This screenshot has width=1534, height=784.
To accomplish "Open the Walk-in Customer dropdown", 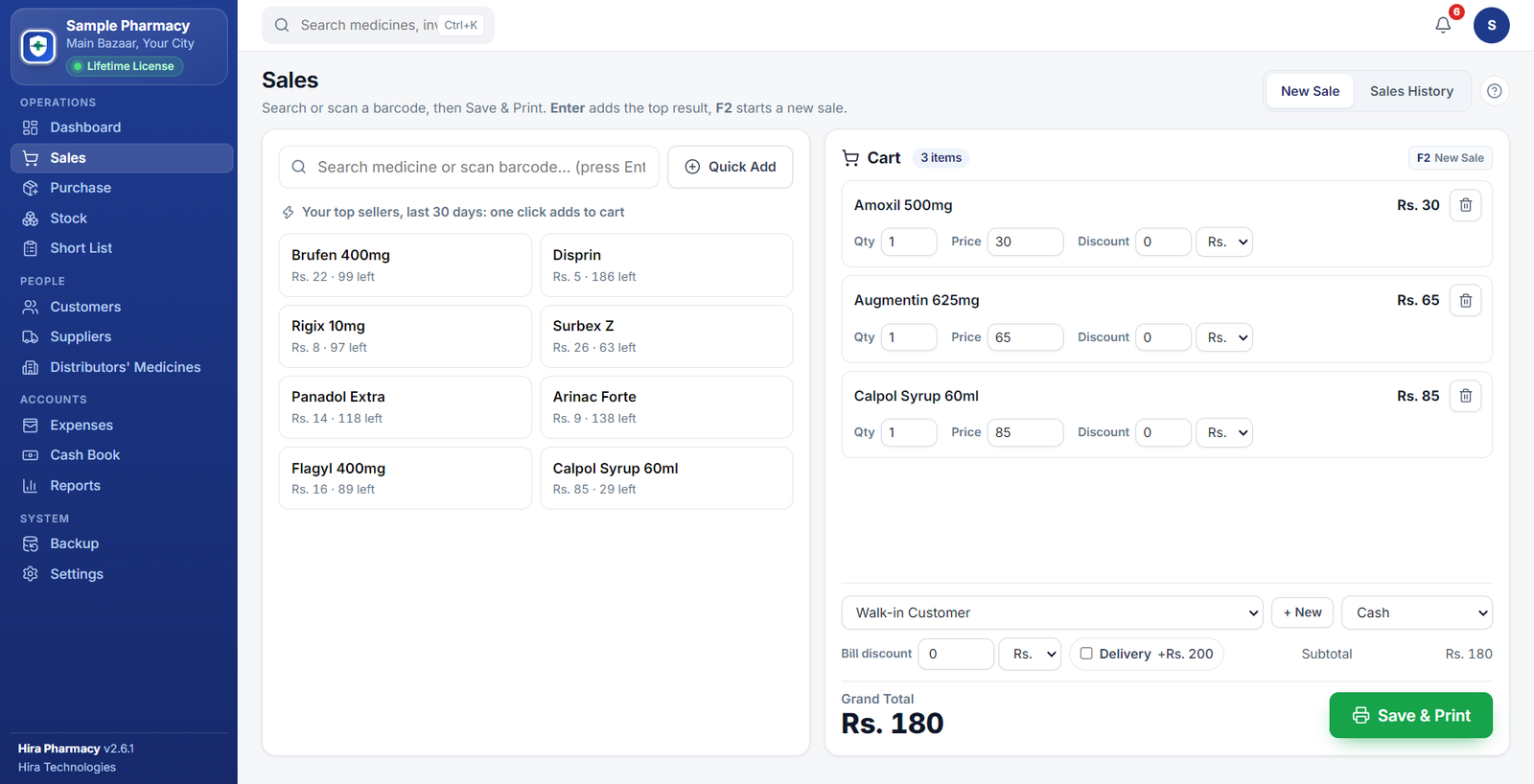I will click(1052, 612).
